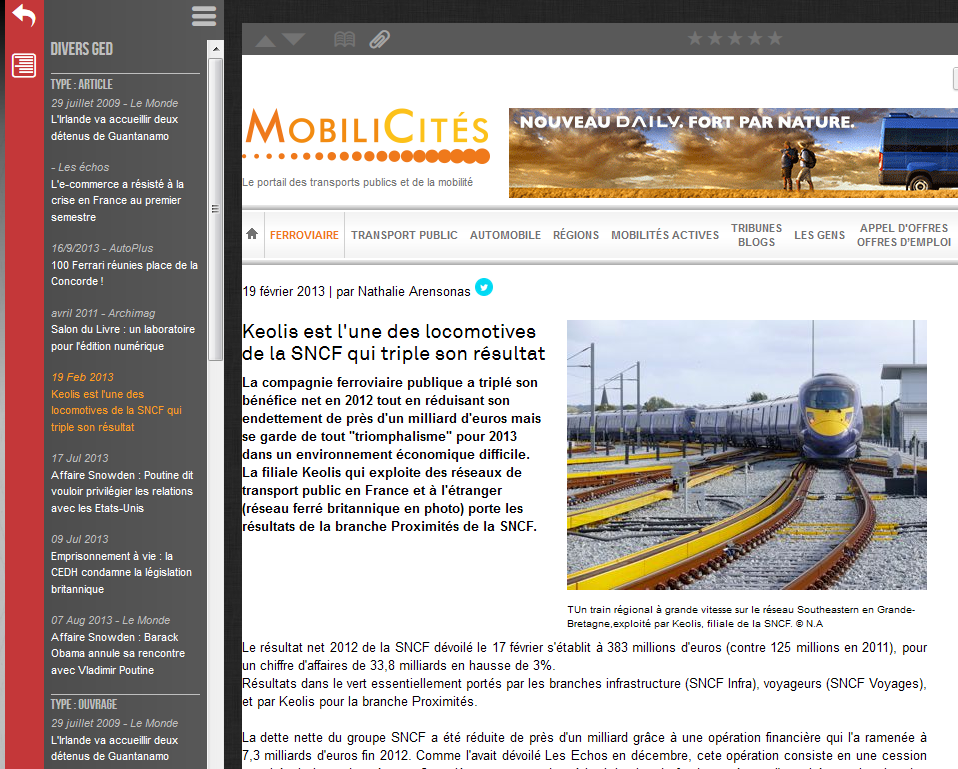This screenshot has width=958, height=769.
Task: Click the MobiliCités logo
Action: click(x=367, y=136)
